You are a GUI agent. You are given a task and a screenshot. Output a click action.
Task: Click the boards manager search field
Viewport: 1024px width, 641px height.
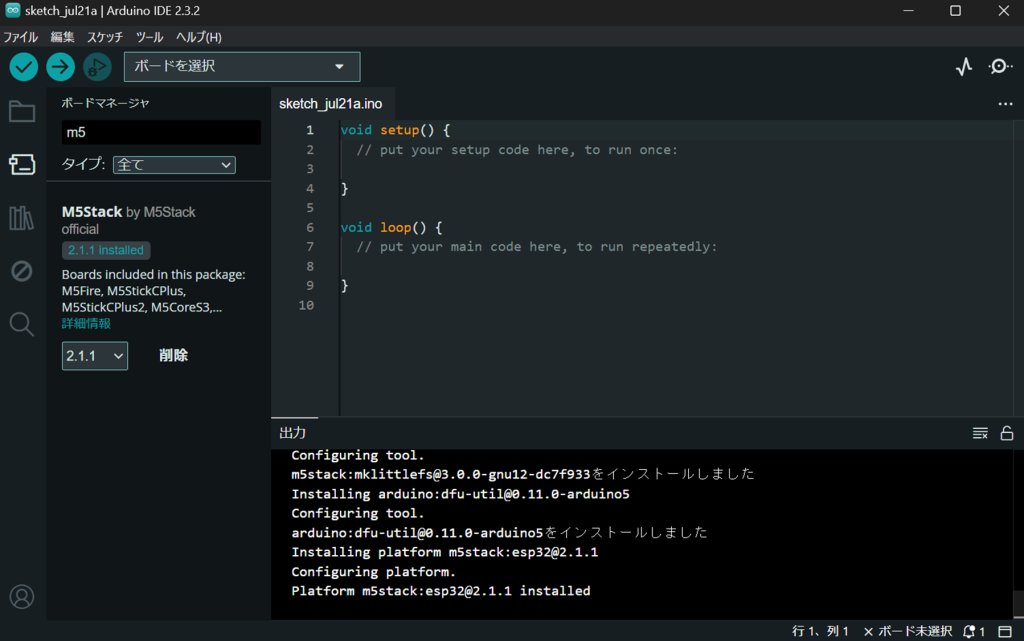click(x=161, y=133)
